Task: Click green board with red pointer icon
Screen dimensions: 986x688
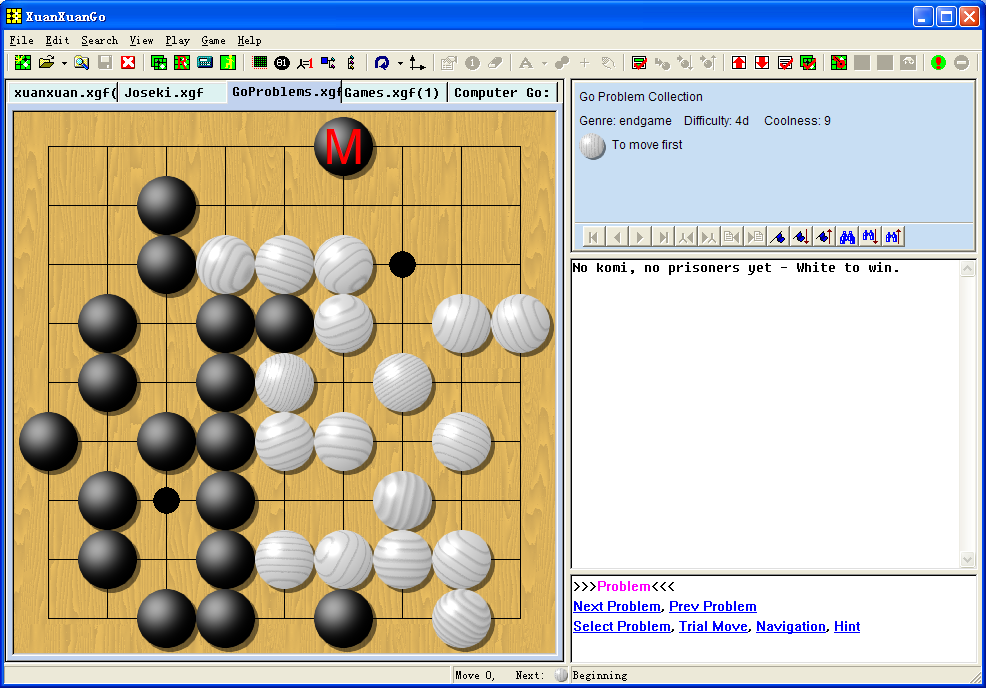Action: pyautogui.click(x=839, y=63)
